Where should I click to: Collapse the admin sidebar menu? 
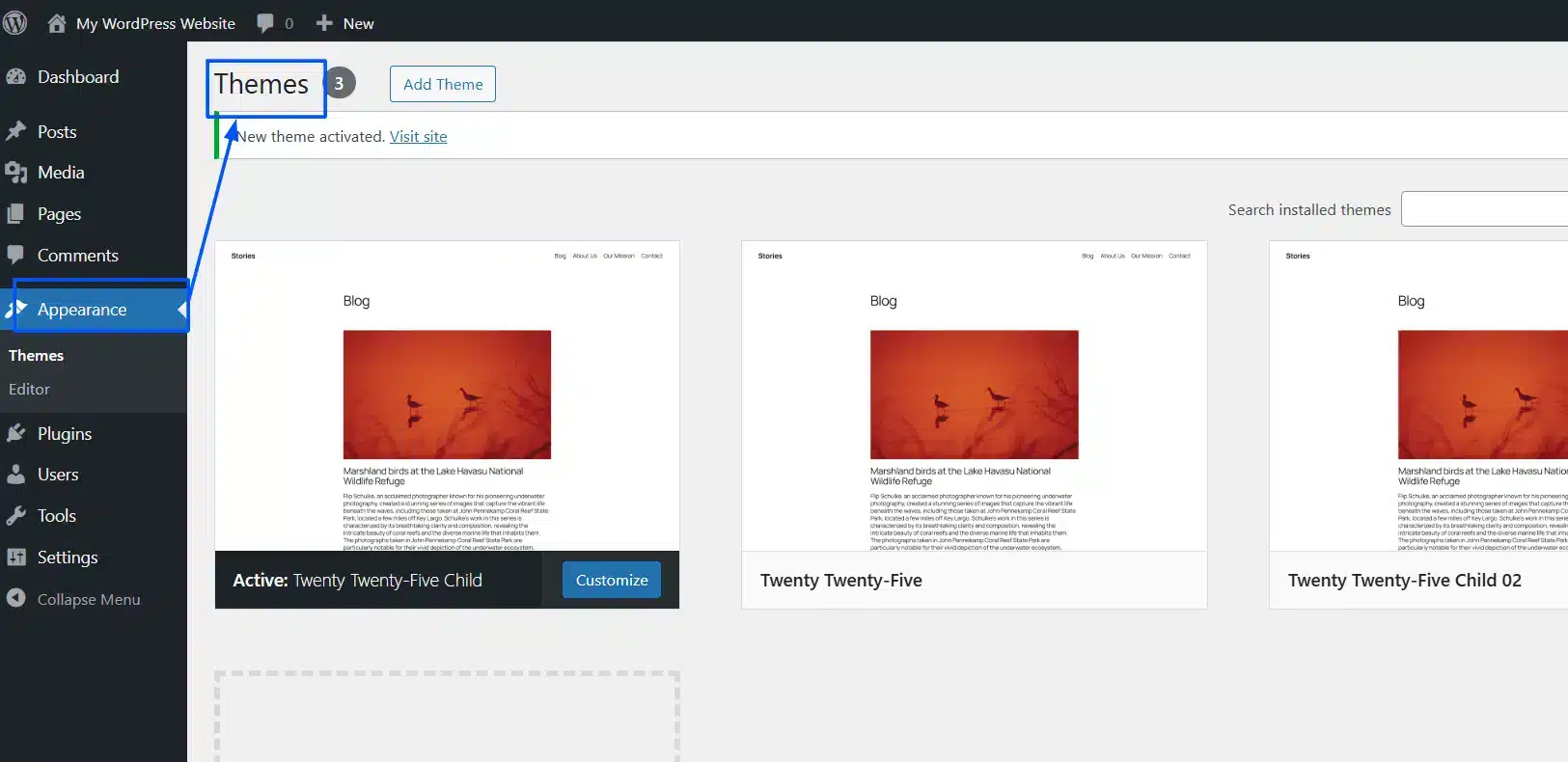pos(89,599)
